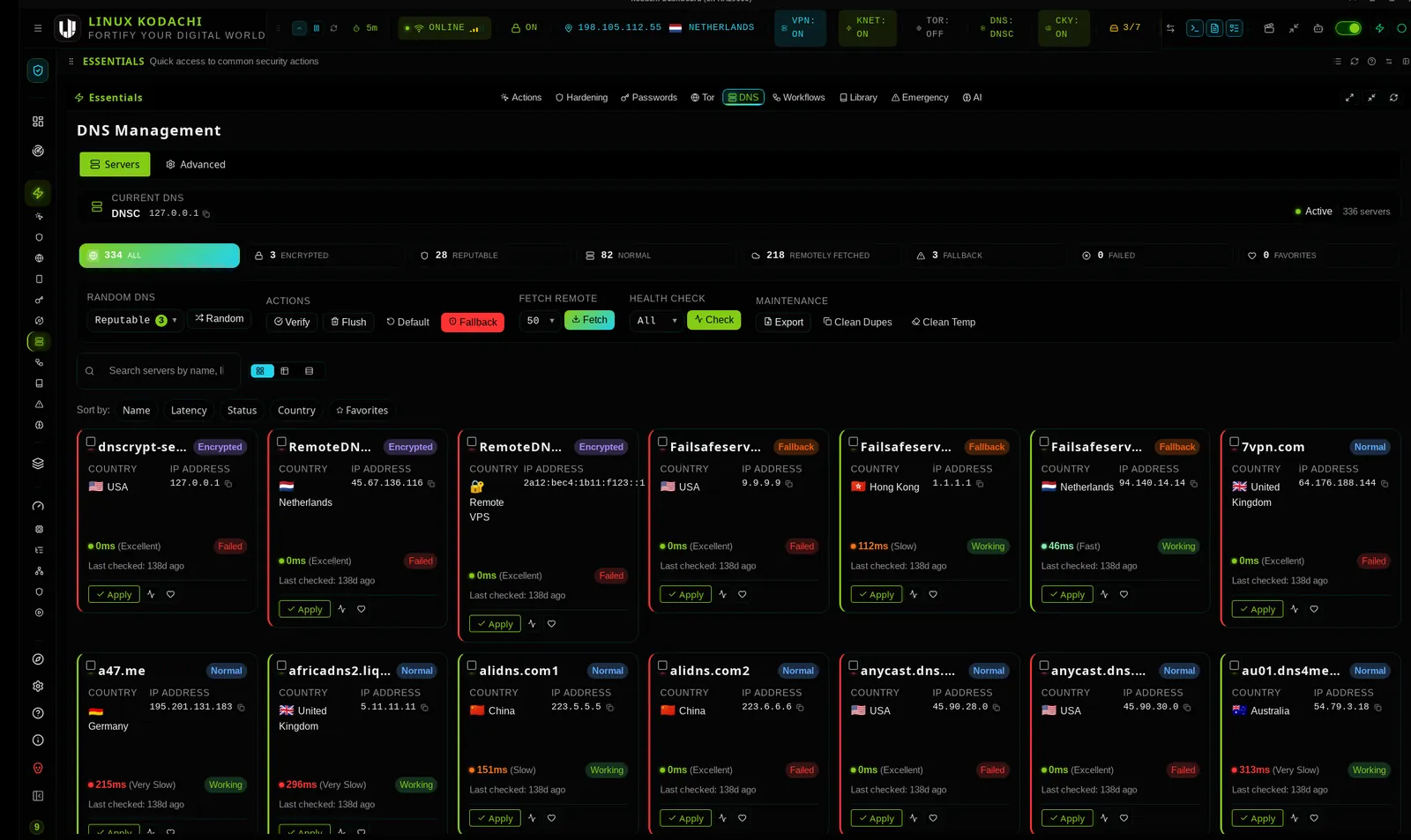Open the health check All dropdown
This screenshot has width=1411, height=840.
tap(656, 321)
